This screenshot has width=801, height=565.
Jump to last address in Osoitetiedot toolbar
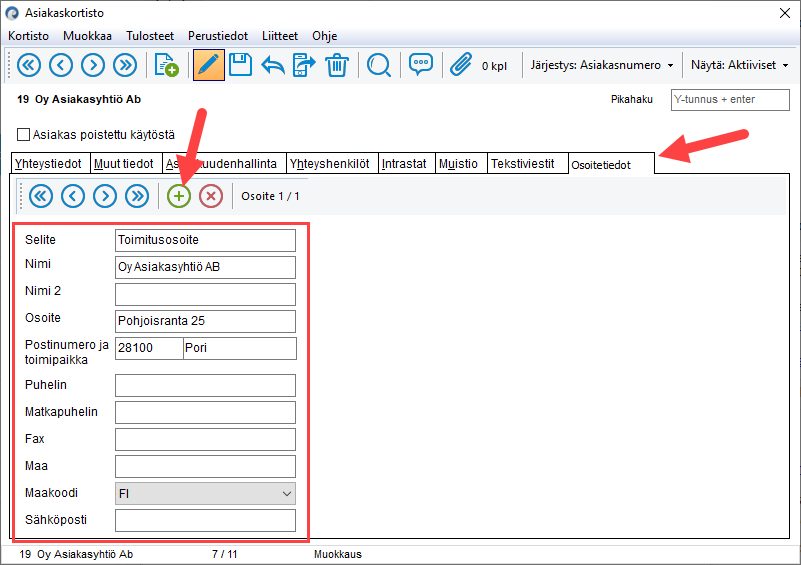point(137,196)
